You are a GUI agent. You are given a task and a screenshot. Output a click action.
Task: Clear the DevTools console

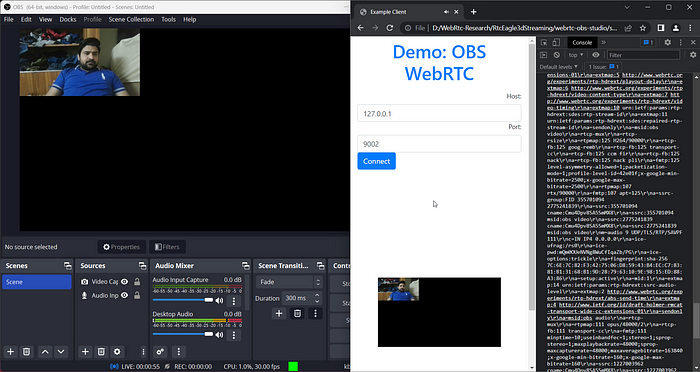(x=556, y=55)
